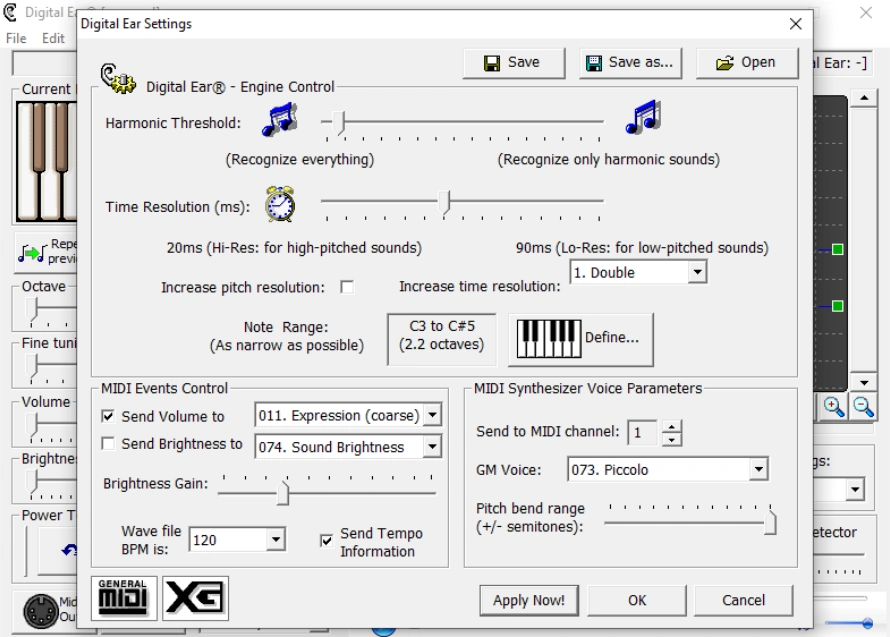Click the MIDI connector icon in main window
The height and width of the screenshot is (637, 890).
click(40, 611)
